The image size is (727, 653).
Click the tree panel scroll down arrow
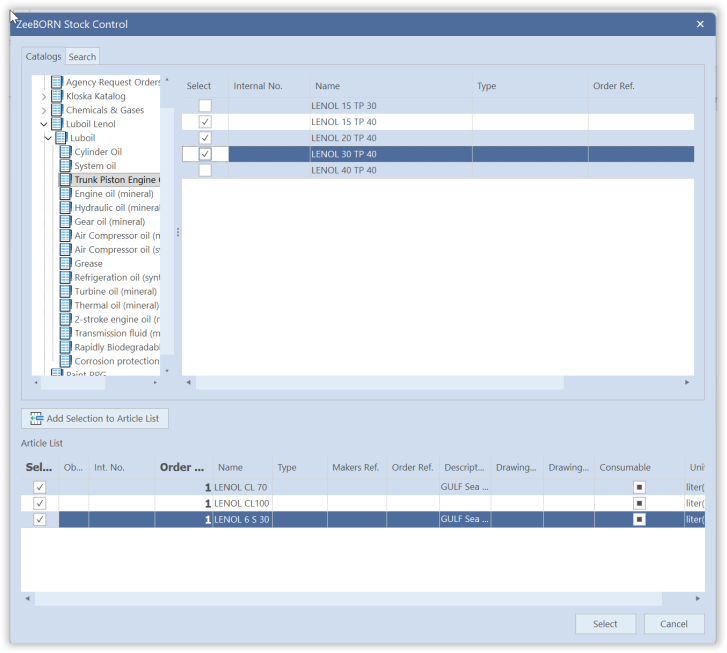[167, 371]
